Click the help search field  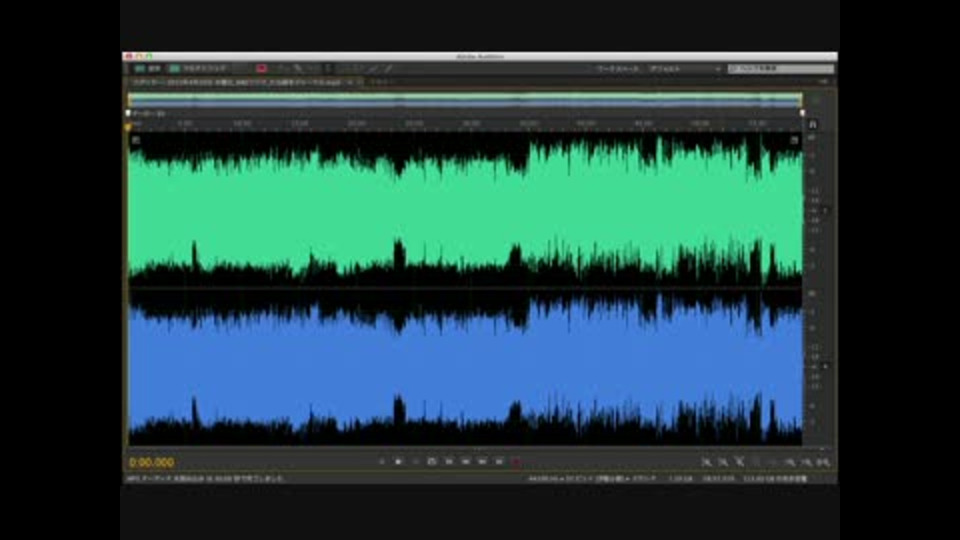[x=781, y=69]
